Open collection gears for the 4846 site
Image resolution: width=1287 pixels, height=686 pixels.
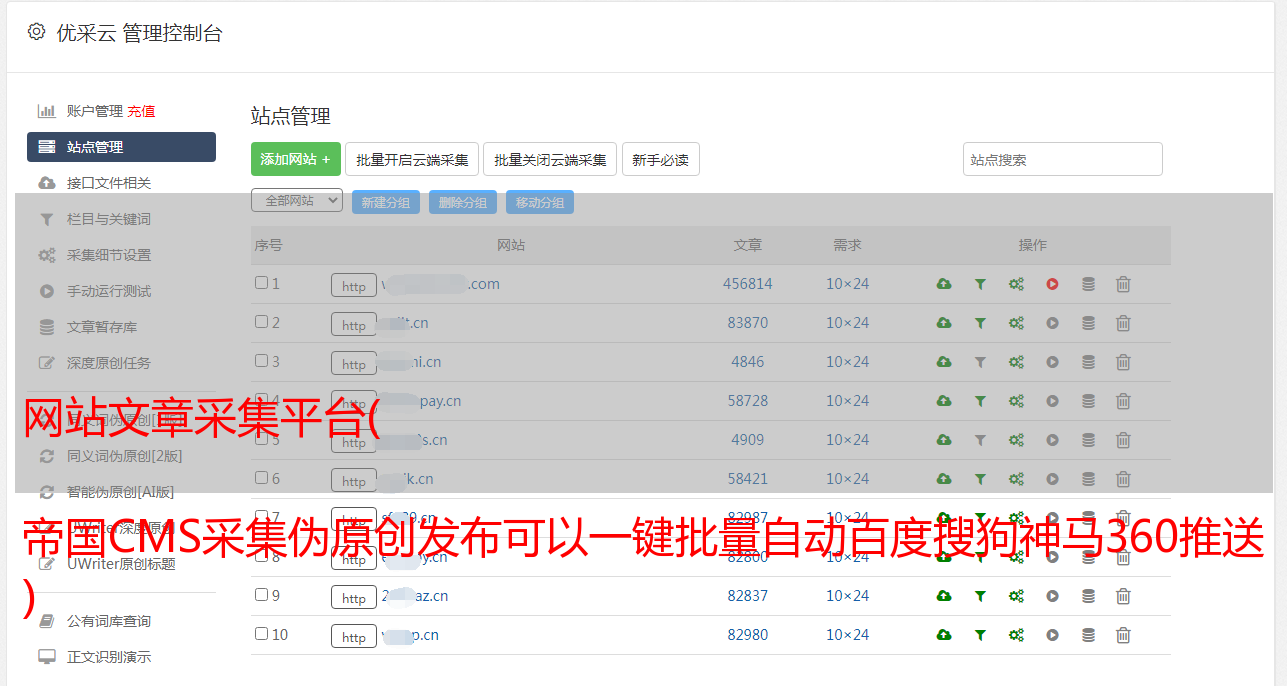[1016, 362]
